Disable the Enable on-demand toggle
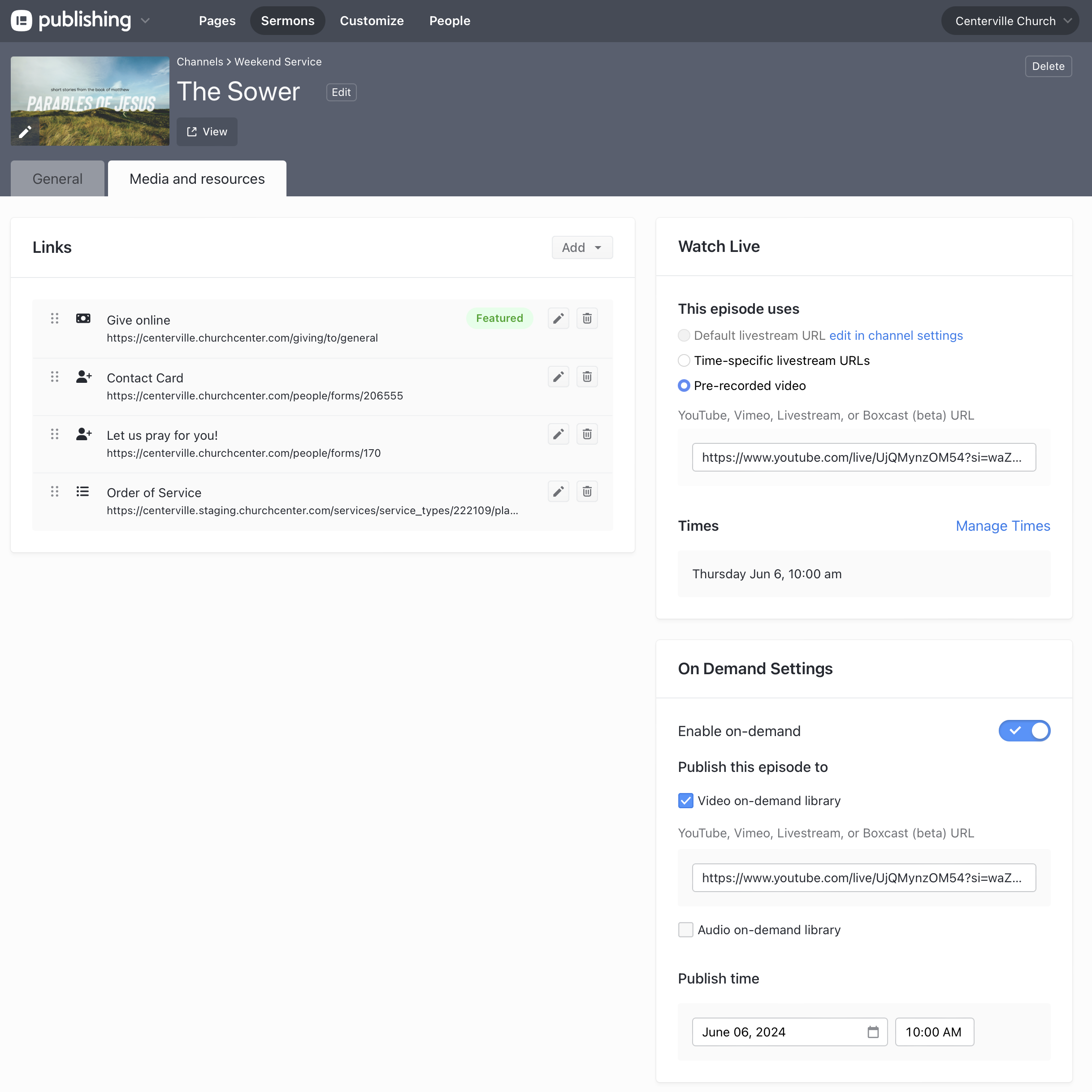 tap(1023, 731)
